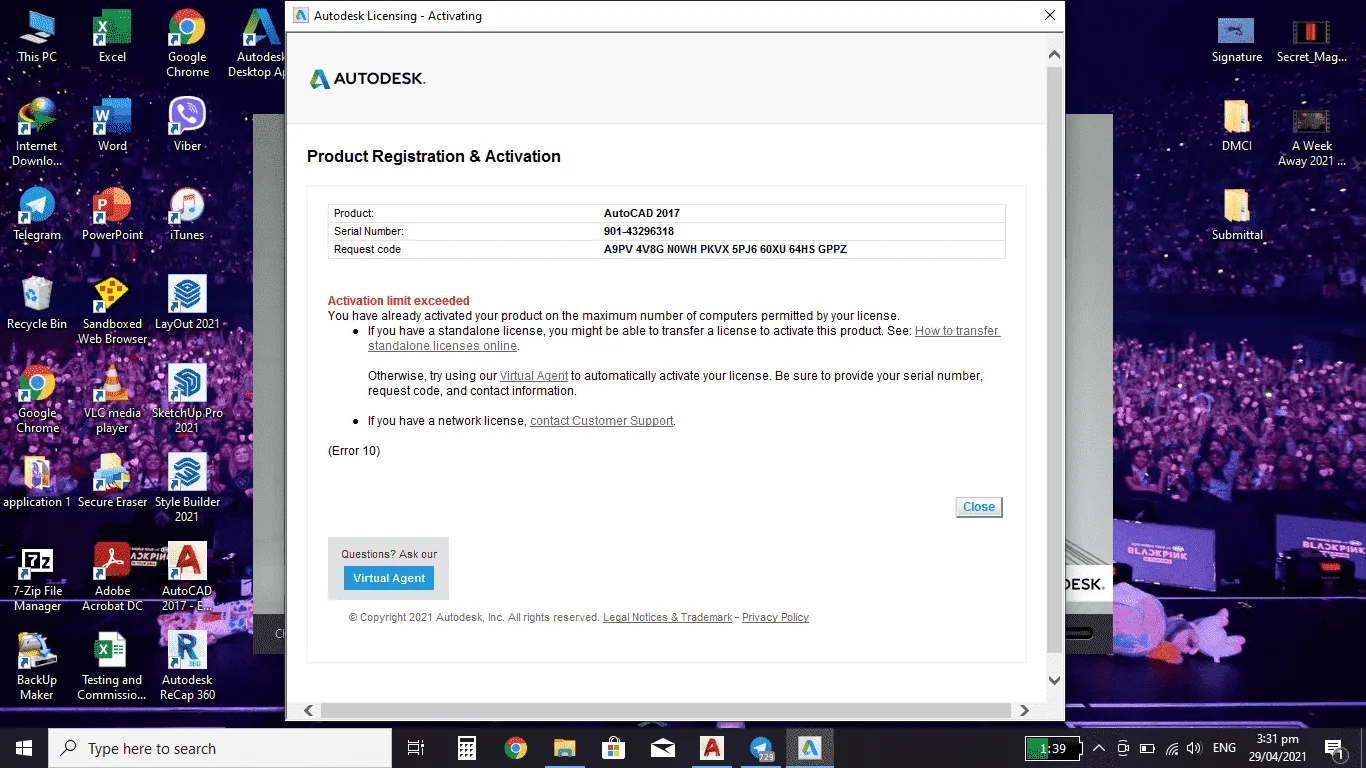The image size is (1366, 768).
Task: Click the taskbar search box
Action: pyautogui.click(x=220, y=748)
